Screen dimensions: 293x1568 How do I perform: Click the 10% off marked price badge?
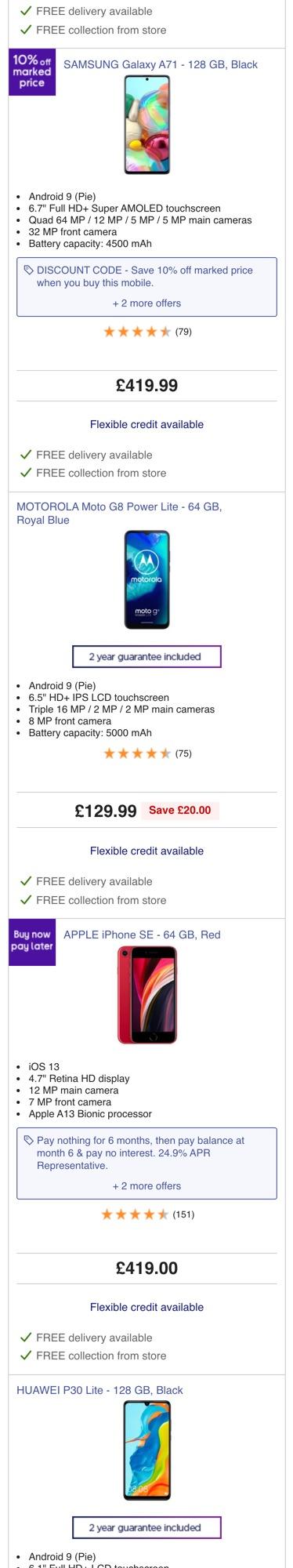pos(32,72)
